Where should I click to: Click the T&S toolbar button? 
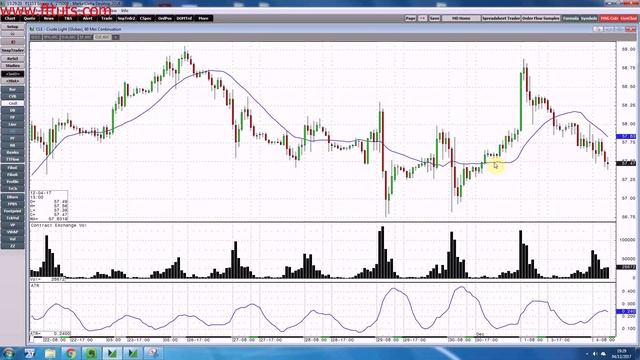tap(68, 18)
